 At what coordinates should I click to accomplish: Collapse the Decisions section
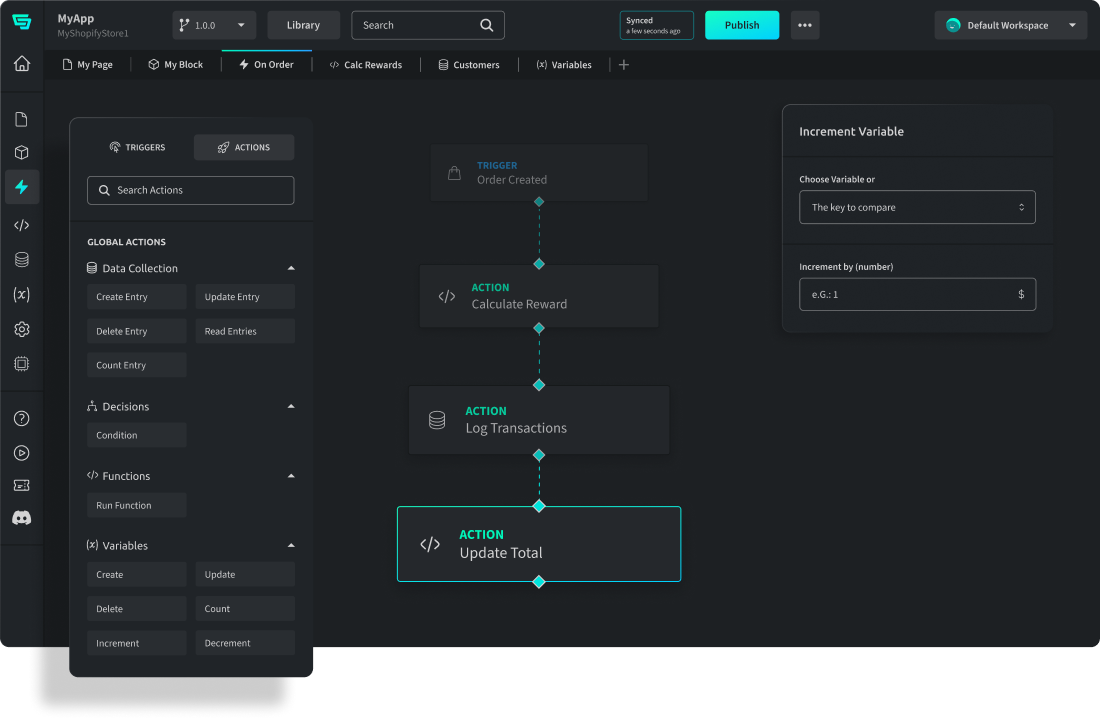coord(290,406)
